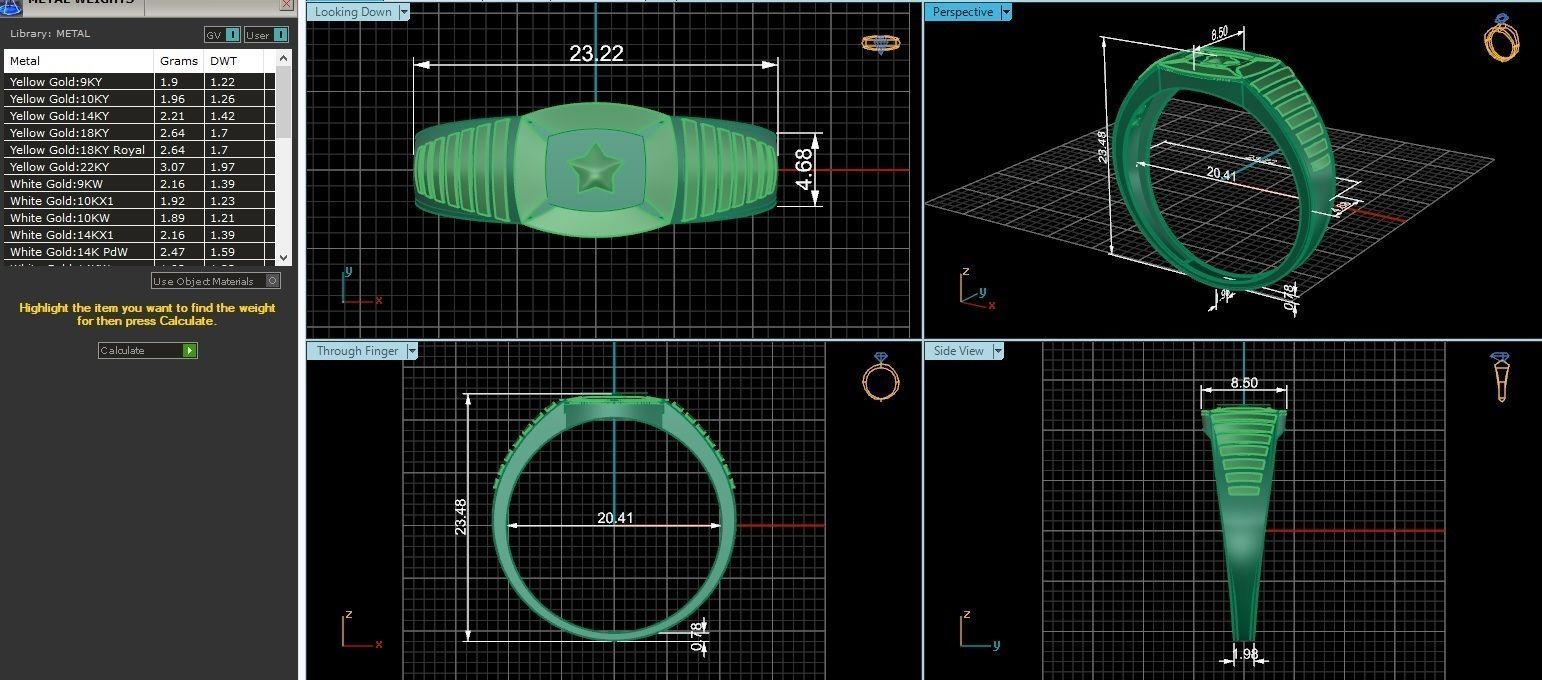Select the Yellow Gold:22KY row

[140, 167]
